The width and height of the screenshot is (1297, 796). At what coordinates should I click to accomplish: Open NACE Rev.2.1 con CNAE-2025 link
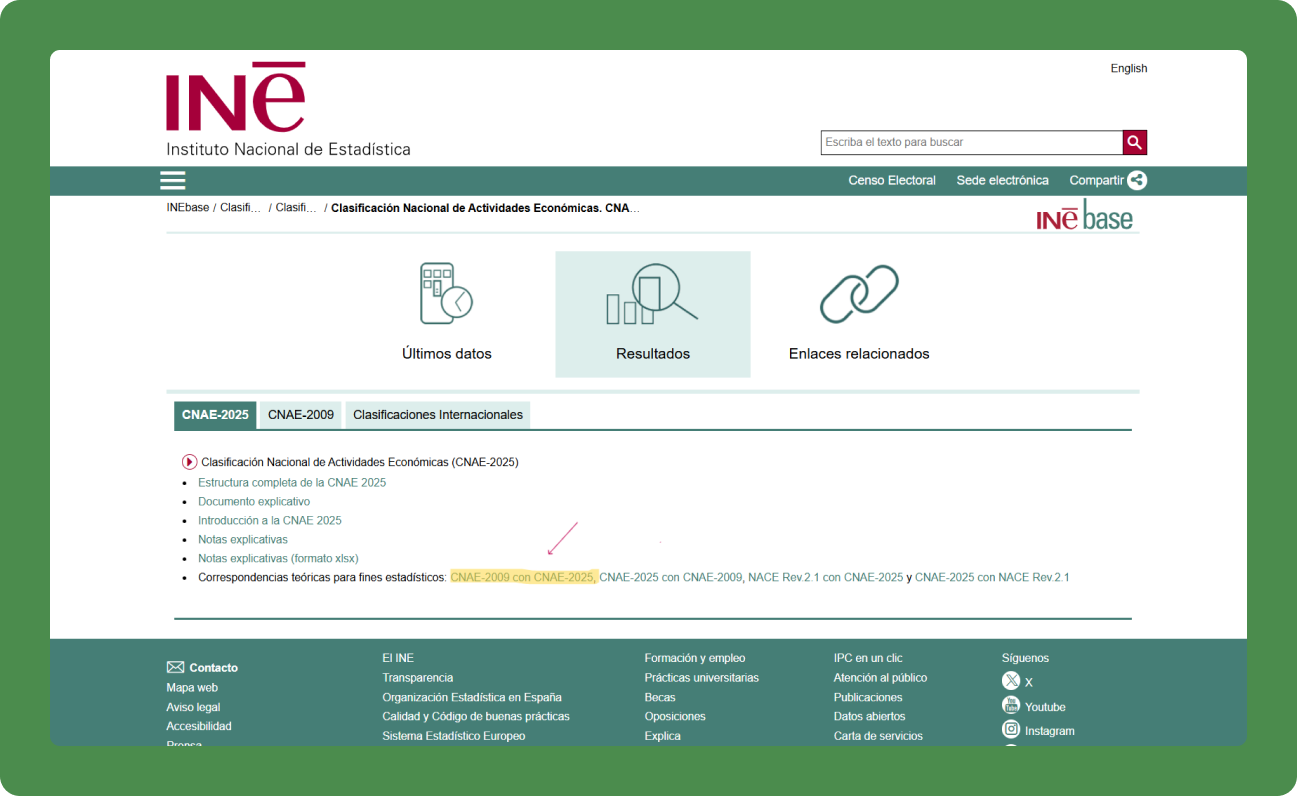coord(825,577)
